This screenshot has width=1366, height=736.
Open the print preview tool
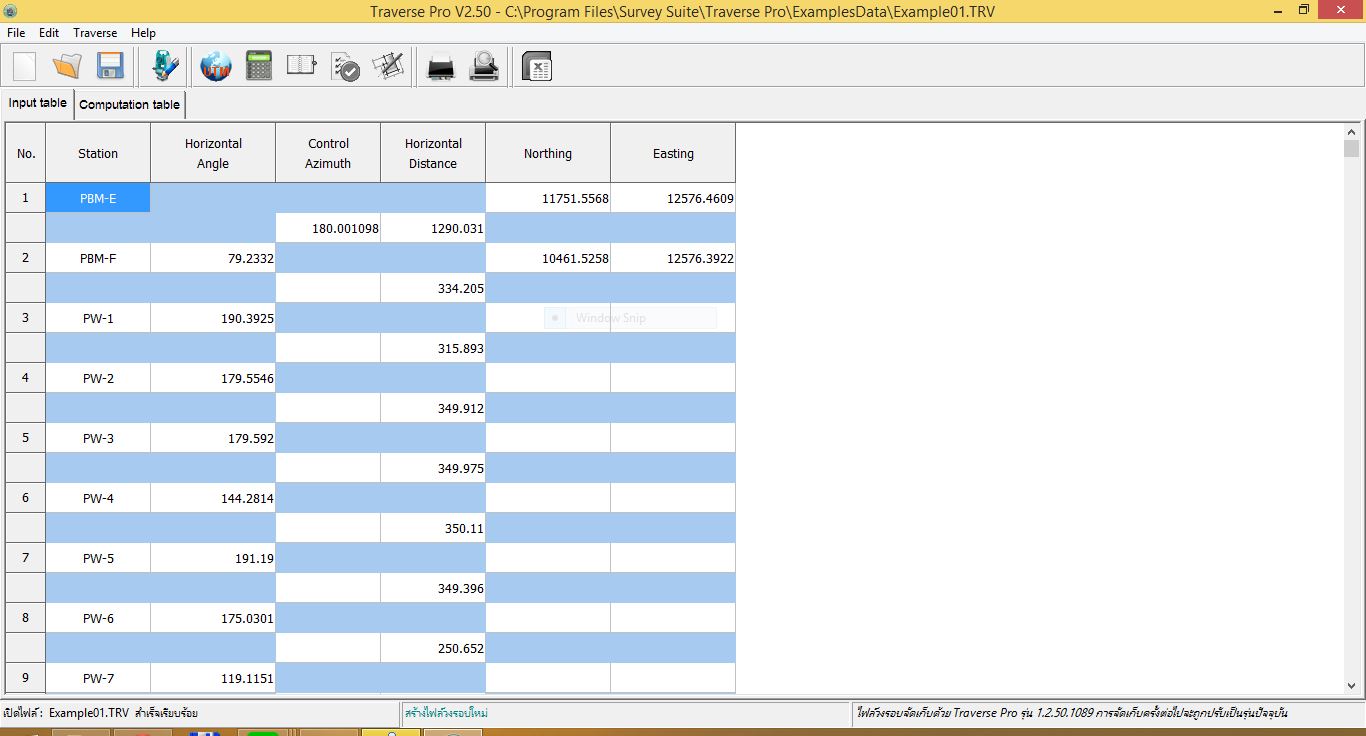[x=484, y=65]
